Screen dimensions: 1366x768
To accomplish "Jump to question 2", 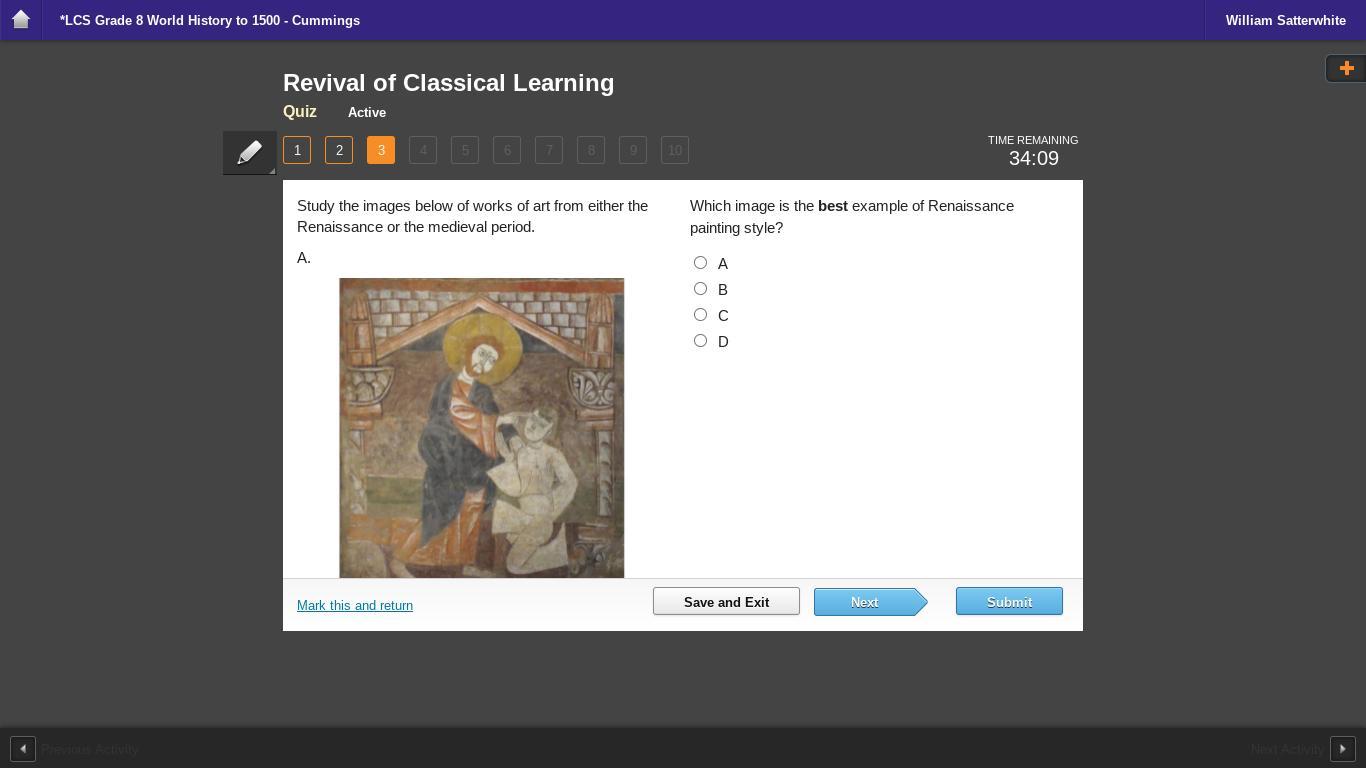I will click(x=339, y=150).
